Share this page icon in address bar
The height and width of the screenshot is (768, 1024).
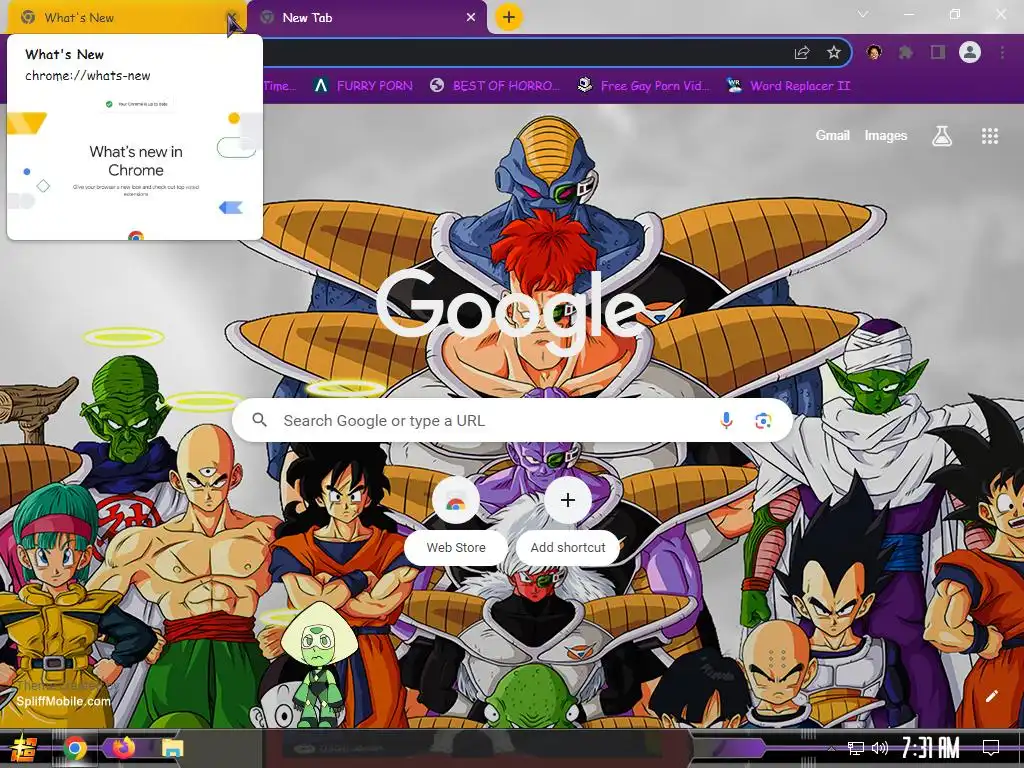coord(801,53)
